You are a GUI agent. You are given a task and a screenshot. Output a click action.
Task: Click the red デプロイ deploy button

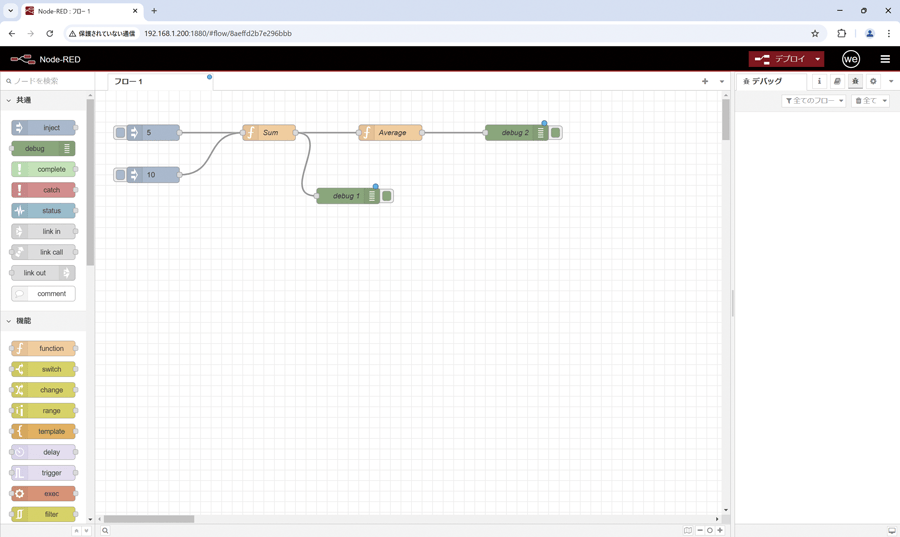coord(780,59)
